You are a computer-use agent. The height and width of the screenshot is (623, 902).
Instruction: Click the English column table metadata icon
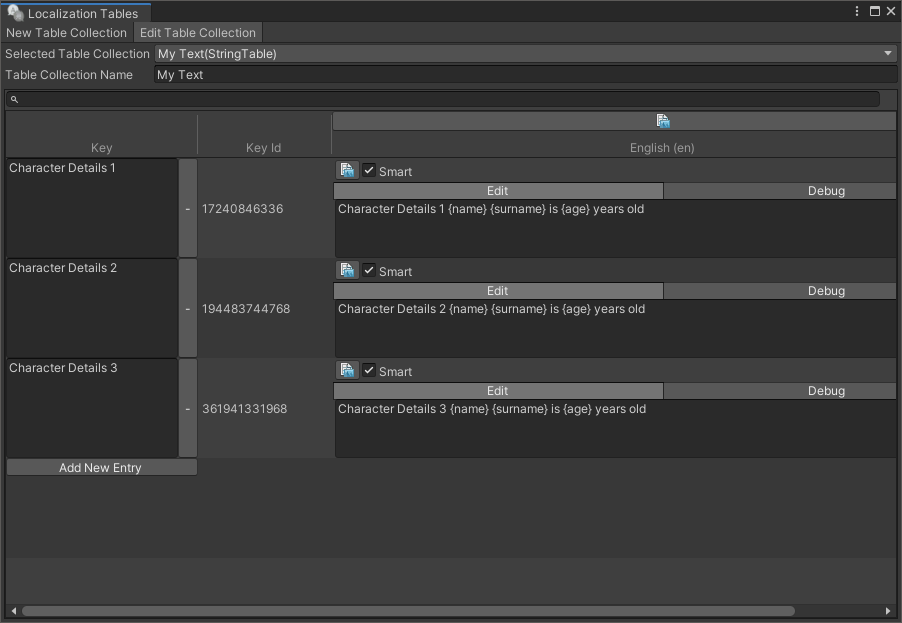pos(662,121)
